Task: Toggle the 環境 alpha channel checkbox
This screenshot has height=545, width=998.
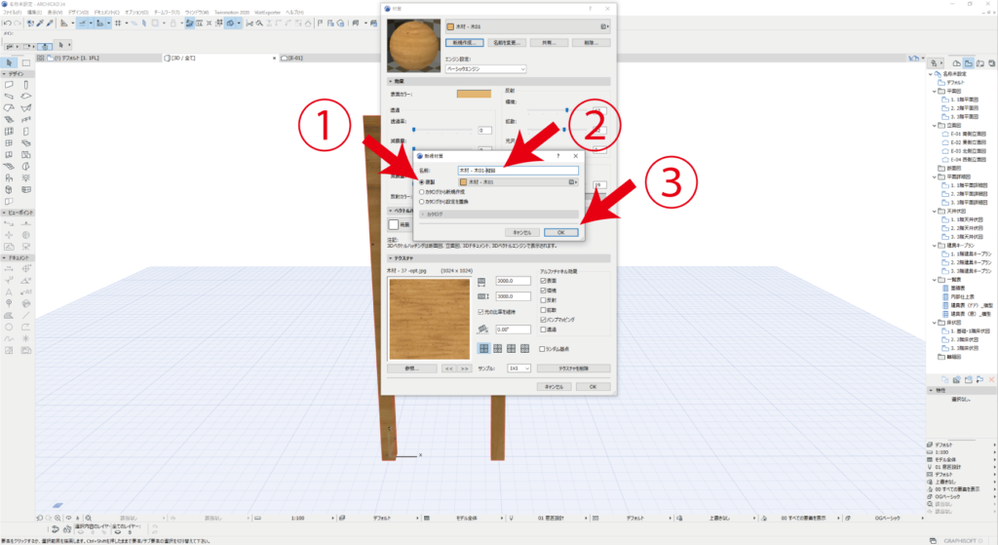Action: [543, 290]
